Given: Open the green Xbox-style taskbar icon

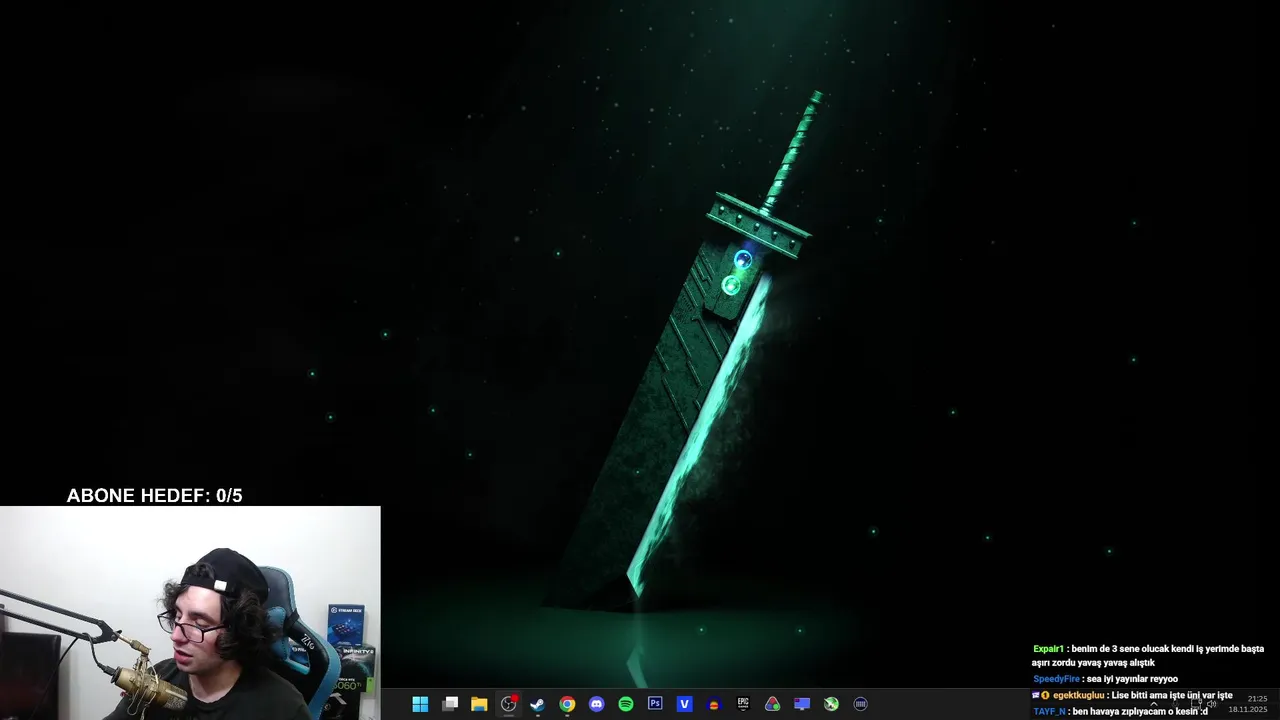Looking at the screenshot, I should (x=831, y=704).
